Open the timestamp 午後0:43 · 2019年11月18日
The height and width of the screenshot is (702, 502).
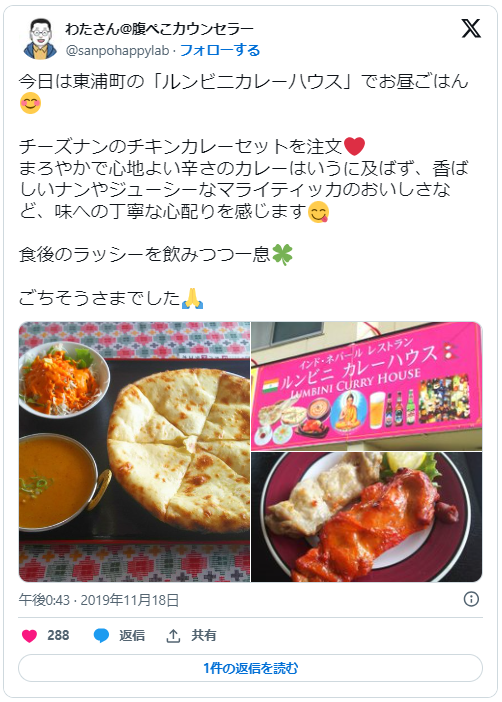pos(99,600)
